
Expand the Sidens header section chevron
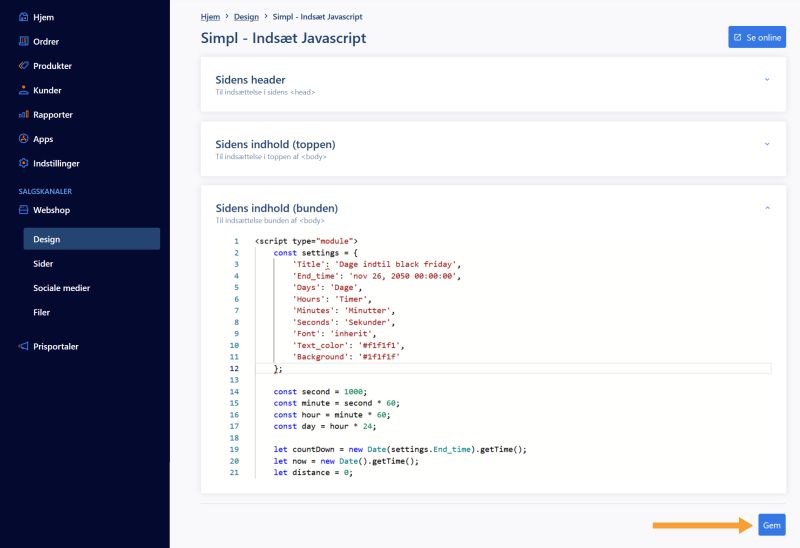767,80
